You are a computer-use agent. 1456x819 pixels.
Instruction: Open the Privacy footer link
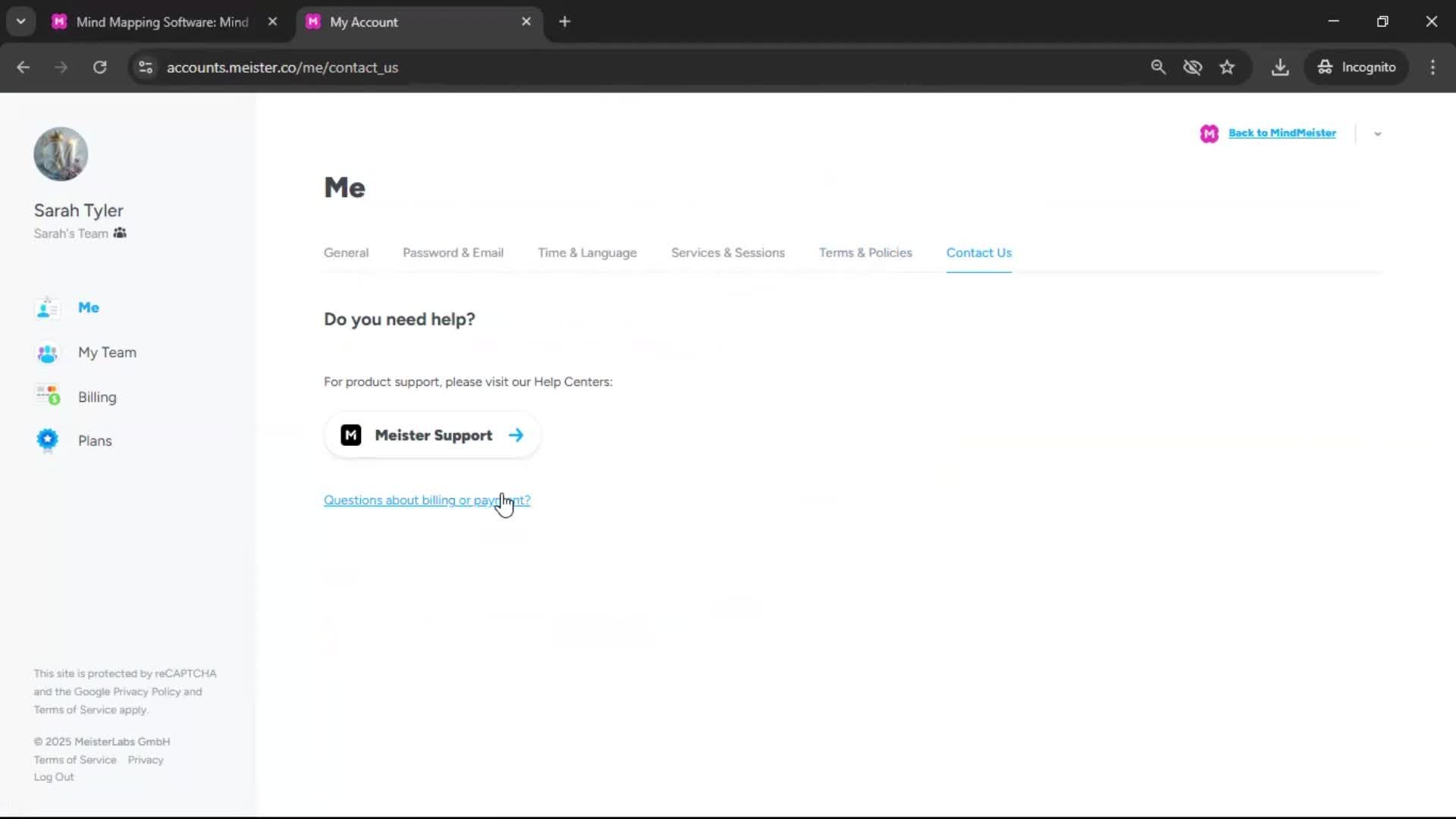[146, 760]
